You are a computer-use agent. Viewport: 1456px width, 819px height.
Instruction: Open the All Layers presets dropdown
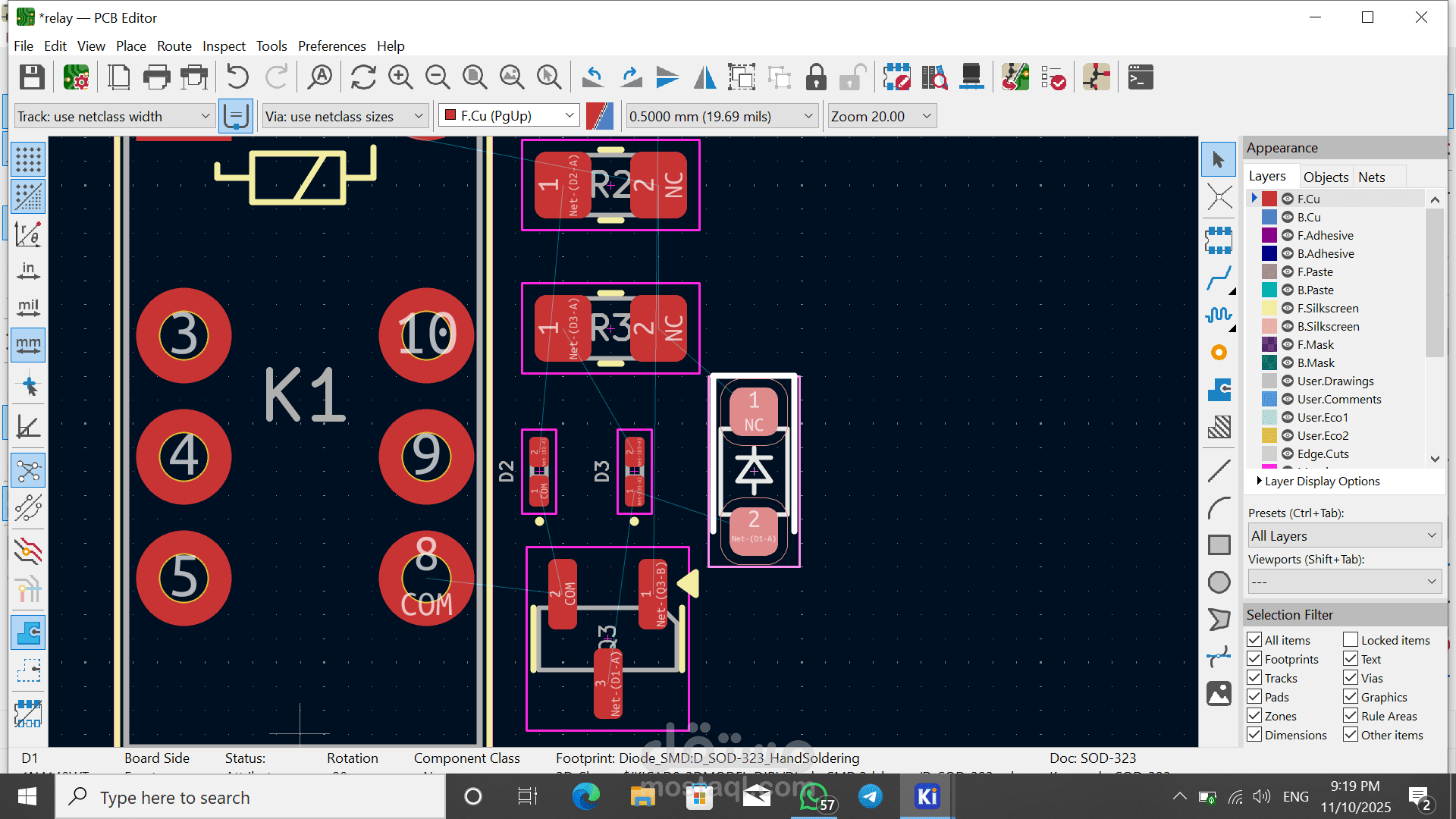click(1344, 536)
